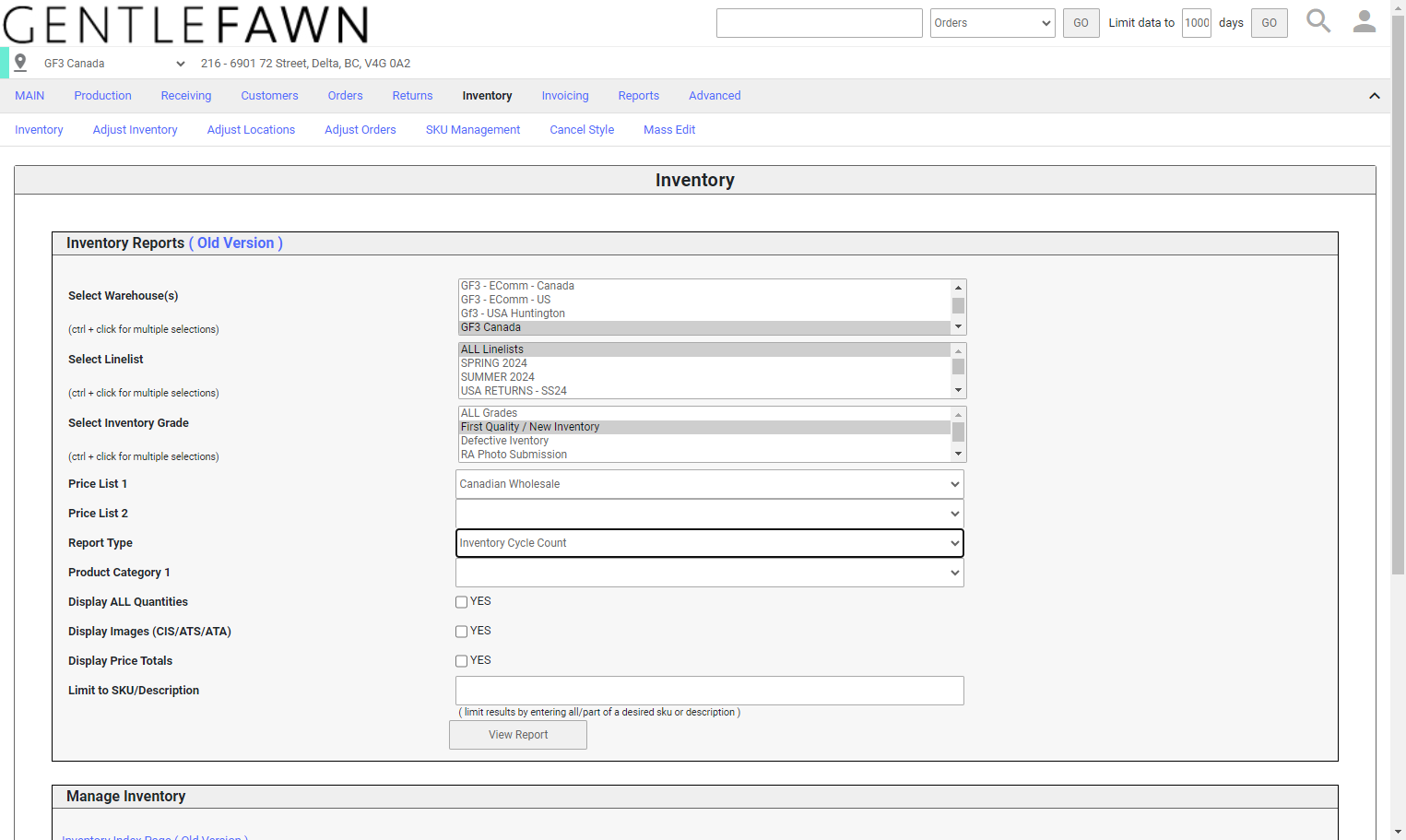
Task: Go to SKU Management page
Action: (473, 130)
